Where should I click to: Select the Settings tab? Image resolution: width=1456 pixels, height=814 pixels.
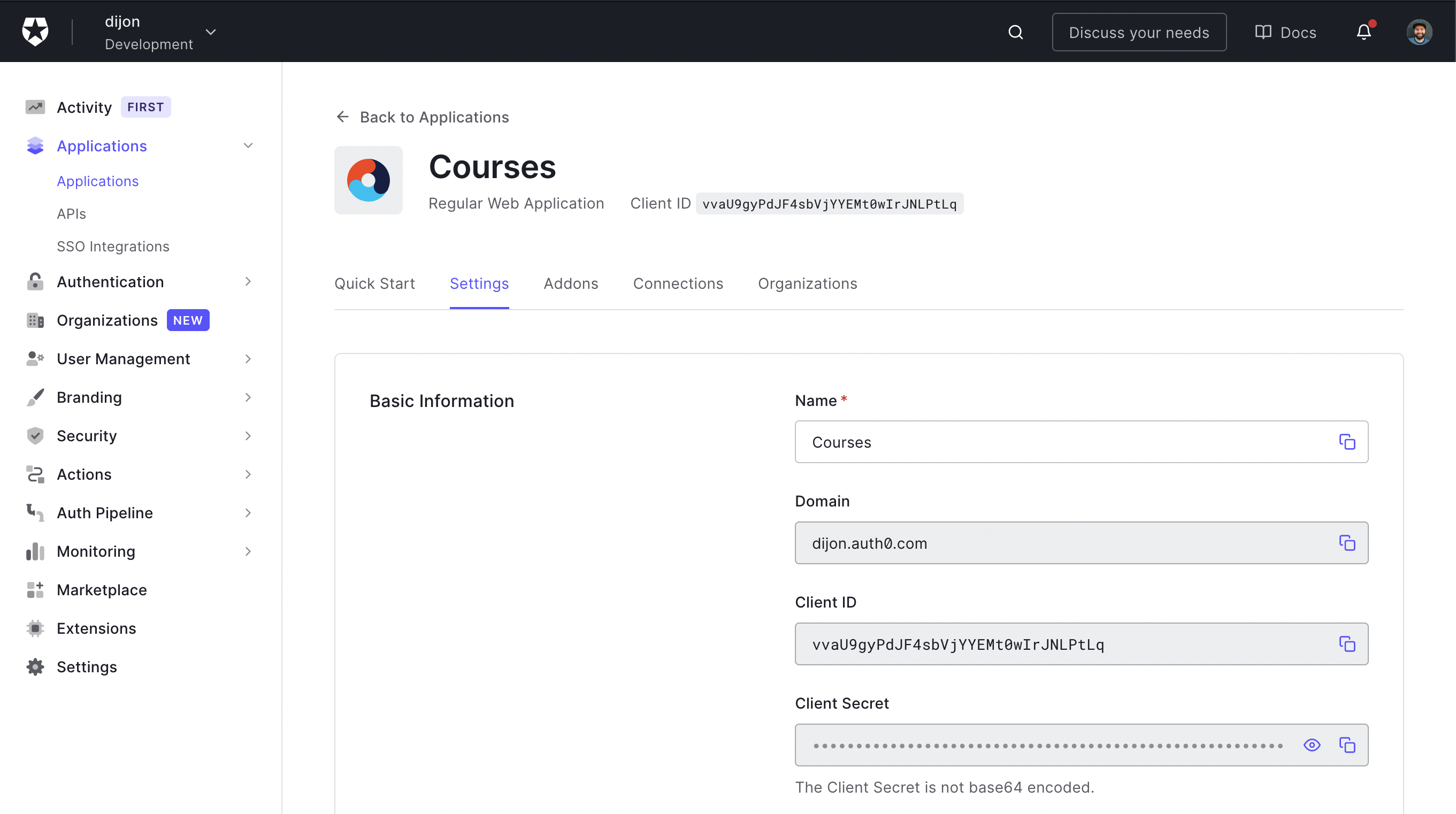(x=479, y=283)
